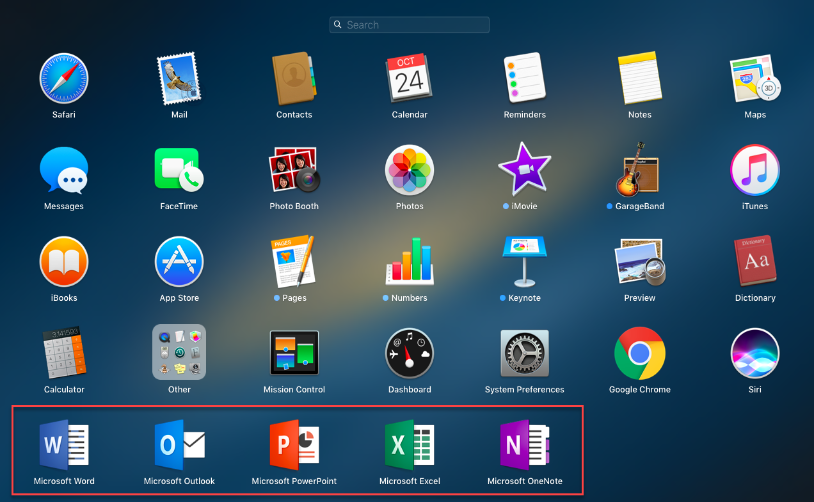
Task: Launch GarageBand
Action: (637, 170)
